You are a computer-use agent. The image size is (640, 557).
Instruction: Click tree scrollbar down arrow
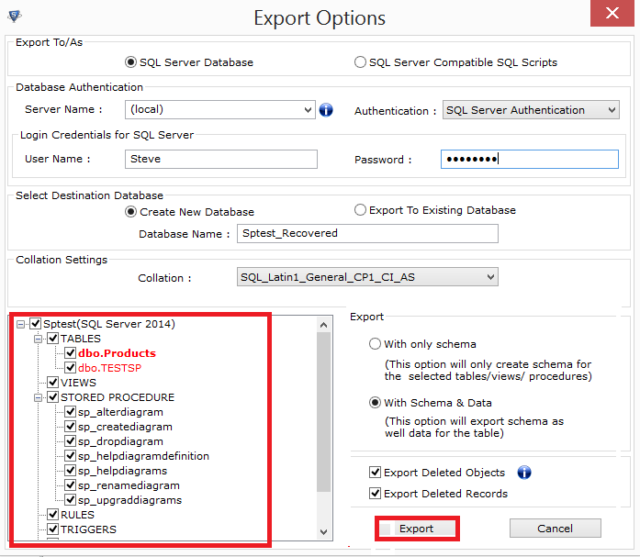pyautogui.click(x=324, y=532)
